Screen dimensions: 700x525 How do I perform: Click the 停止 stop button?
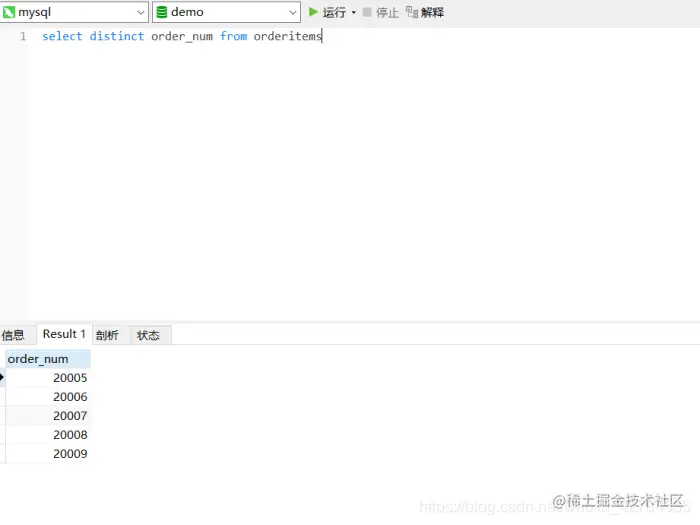(x=381, y=12)
